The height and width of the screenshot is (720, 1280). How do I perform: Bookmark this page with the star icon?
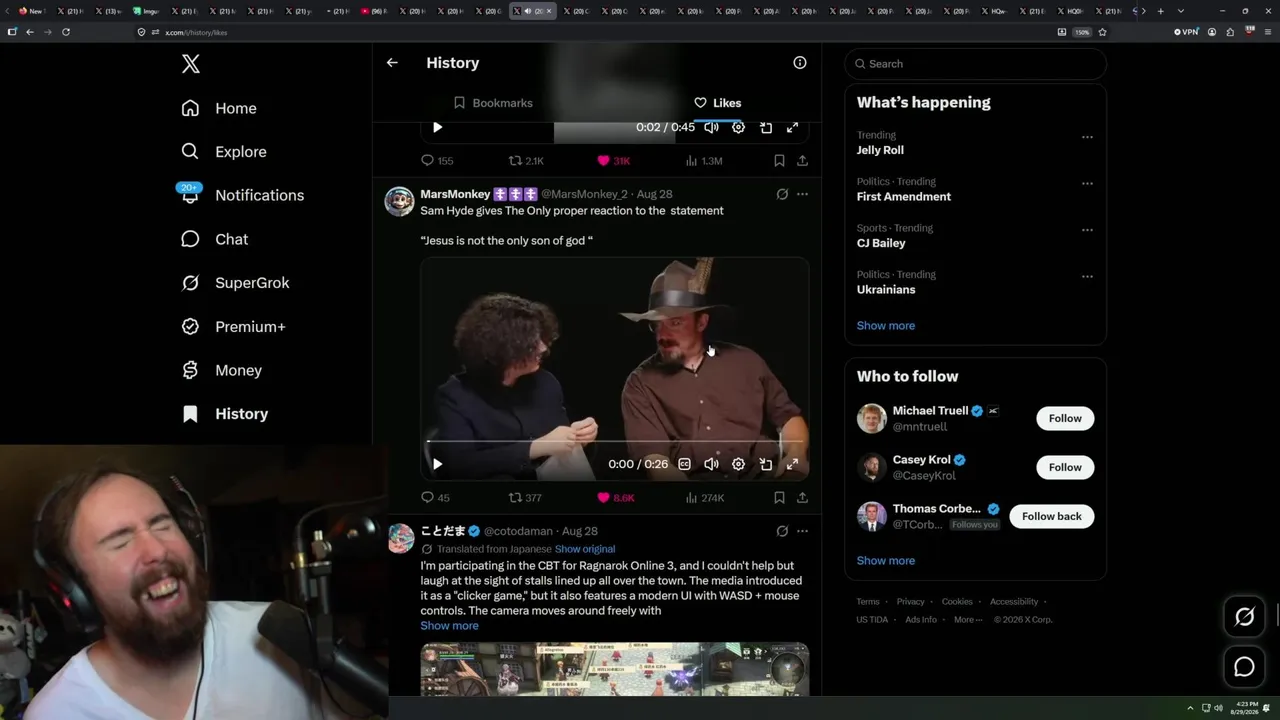(x=1102, y=32)
